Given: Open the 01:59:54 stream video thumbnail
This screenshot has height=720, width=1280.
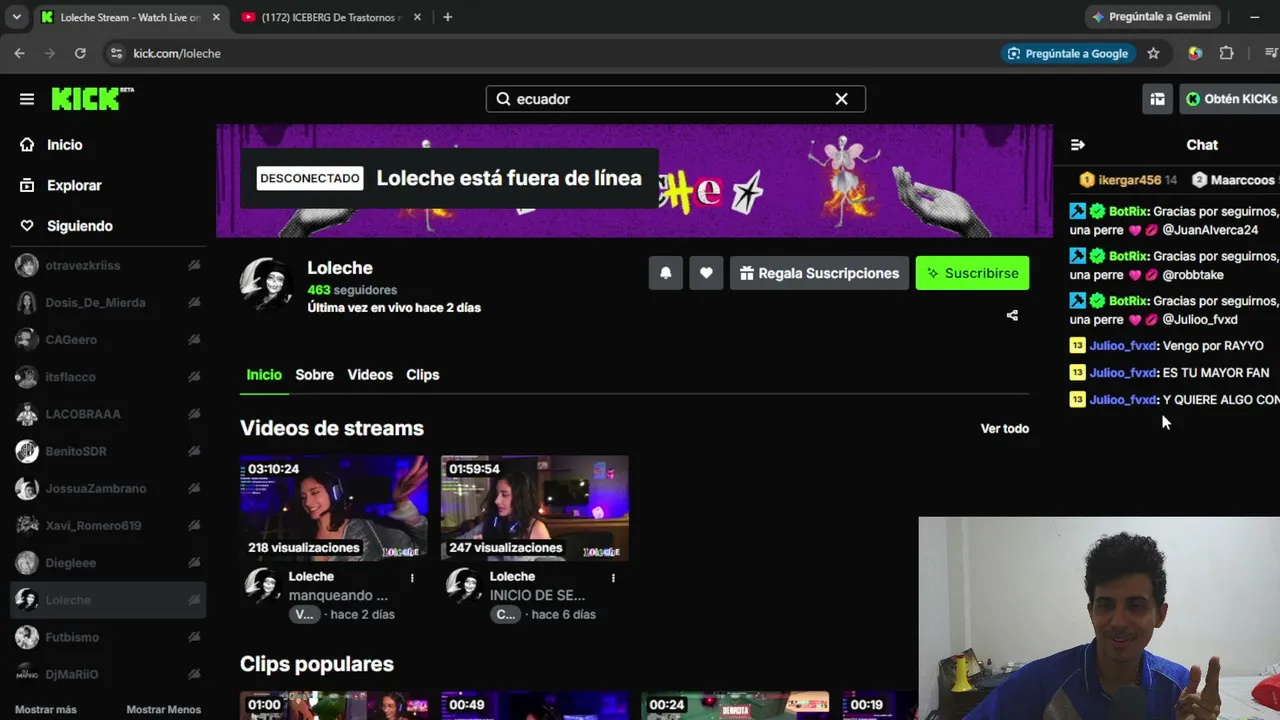Looking at the screenshot, I should [535, 508].
